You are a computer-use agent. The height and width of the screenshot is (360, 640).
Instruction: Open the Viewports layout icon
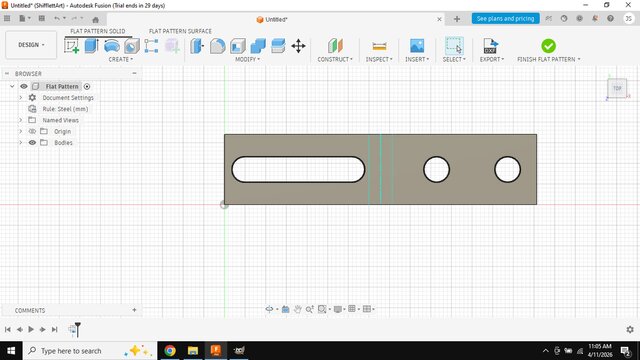(367, 309)
